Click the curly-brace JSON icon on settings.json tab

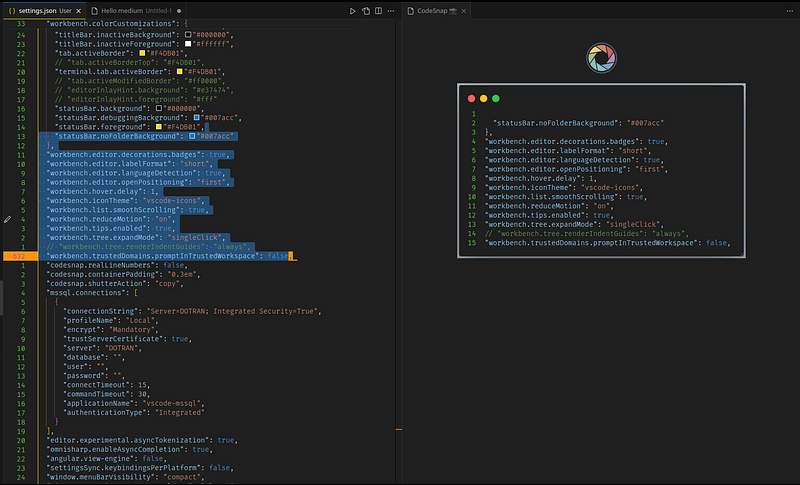coord(12,11)
